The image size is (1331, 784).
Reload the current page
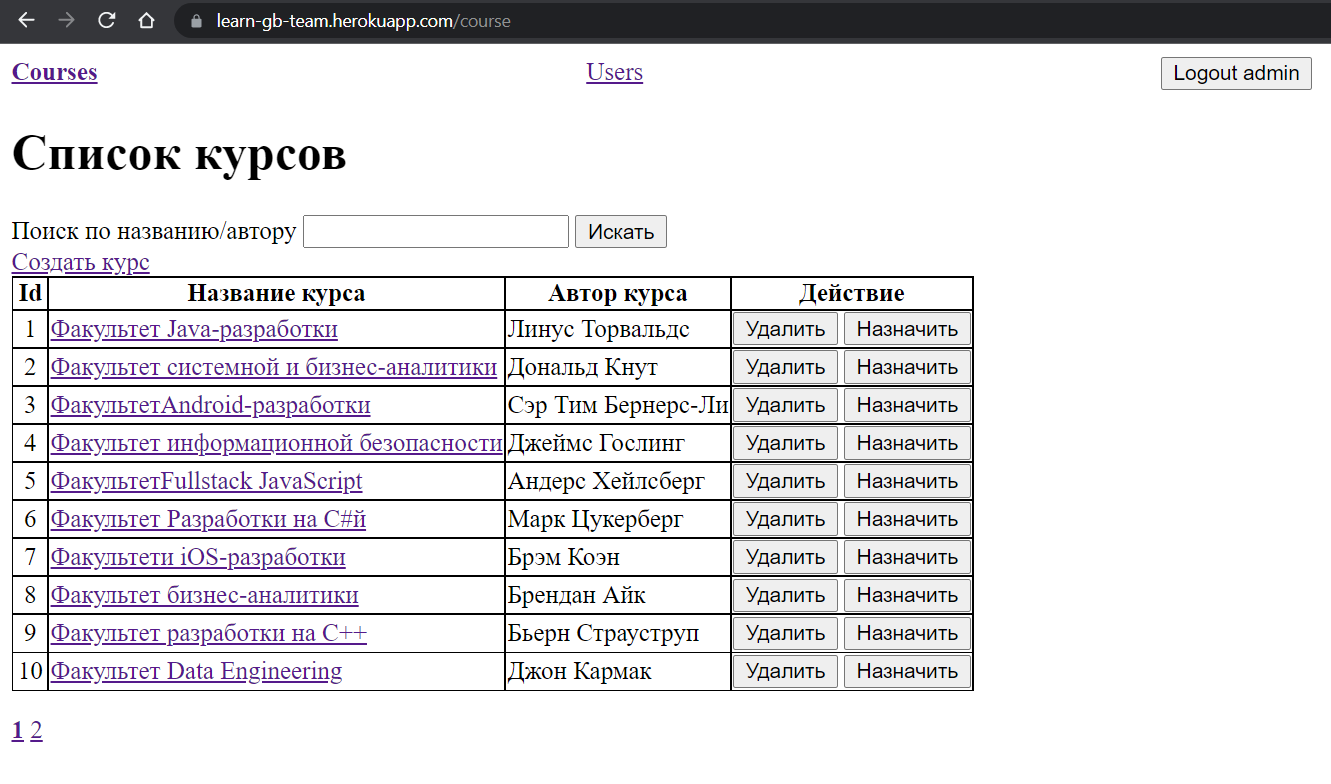point(106,20)
